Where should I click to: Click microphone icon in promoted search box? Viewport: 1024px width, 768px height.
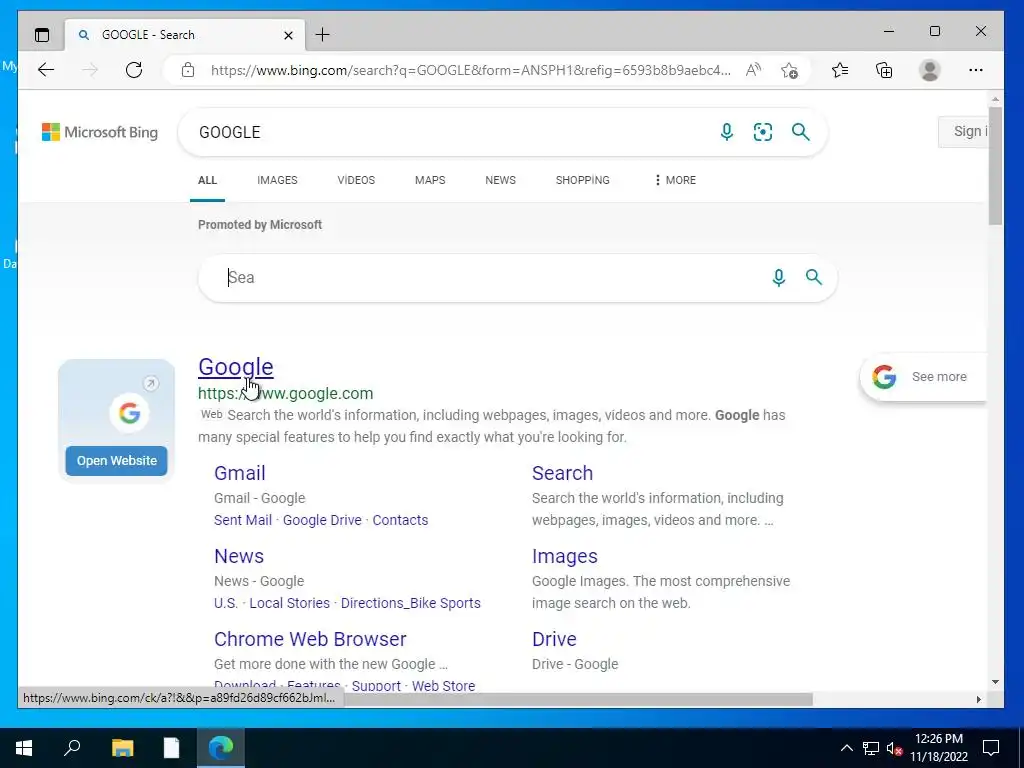click(x=778, y=278)
